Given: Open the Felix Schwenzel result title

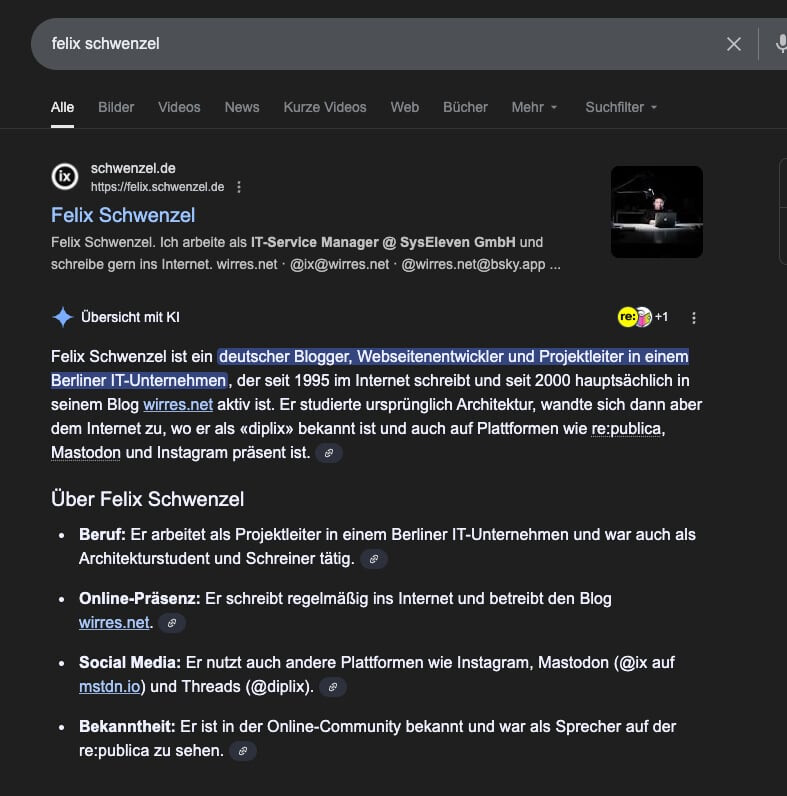Looking at the screenshot, I should pyautogui.click(x=123, y=215).
